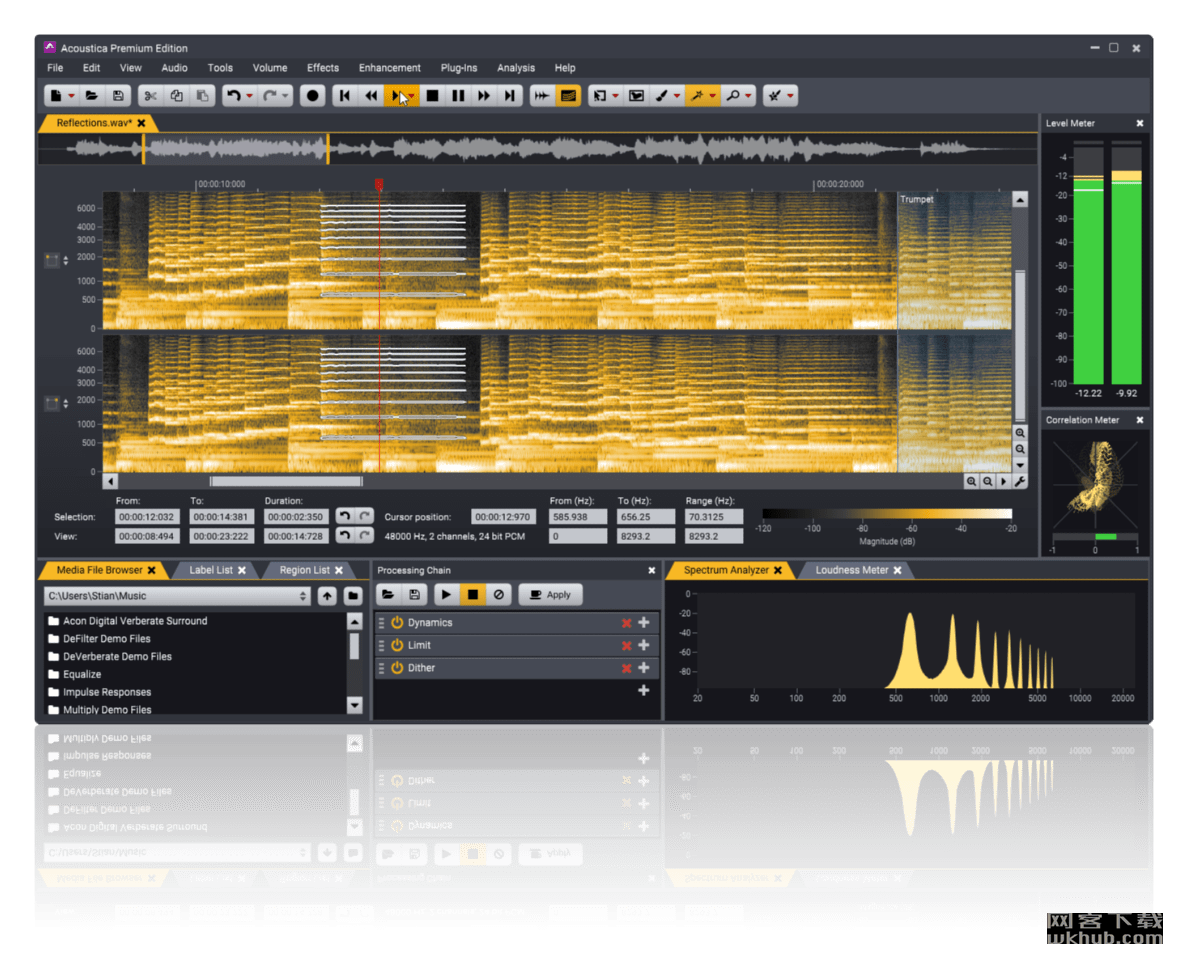Go up one folder level

click(327, 596)
